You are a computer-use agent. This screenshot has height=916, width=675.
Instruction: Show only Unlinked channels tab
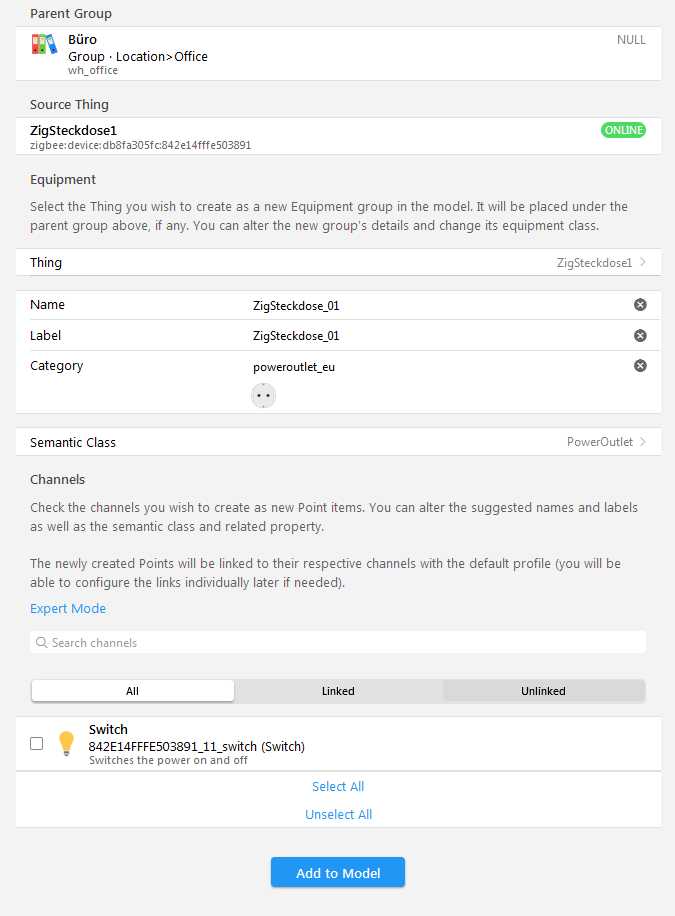(543, 691)
